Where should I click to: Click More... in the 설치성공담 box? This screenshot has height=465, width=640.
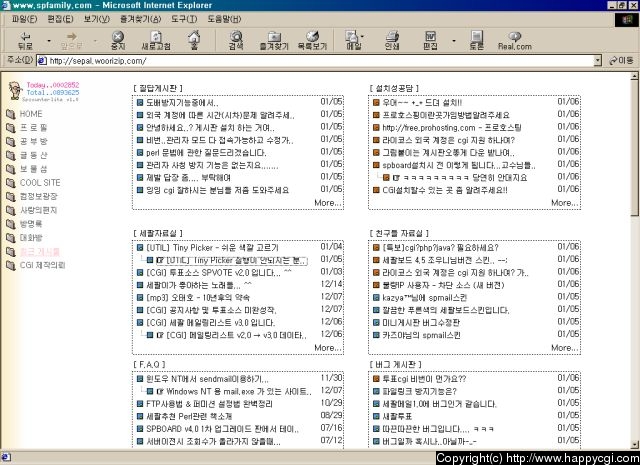click(x=564, y=203)
